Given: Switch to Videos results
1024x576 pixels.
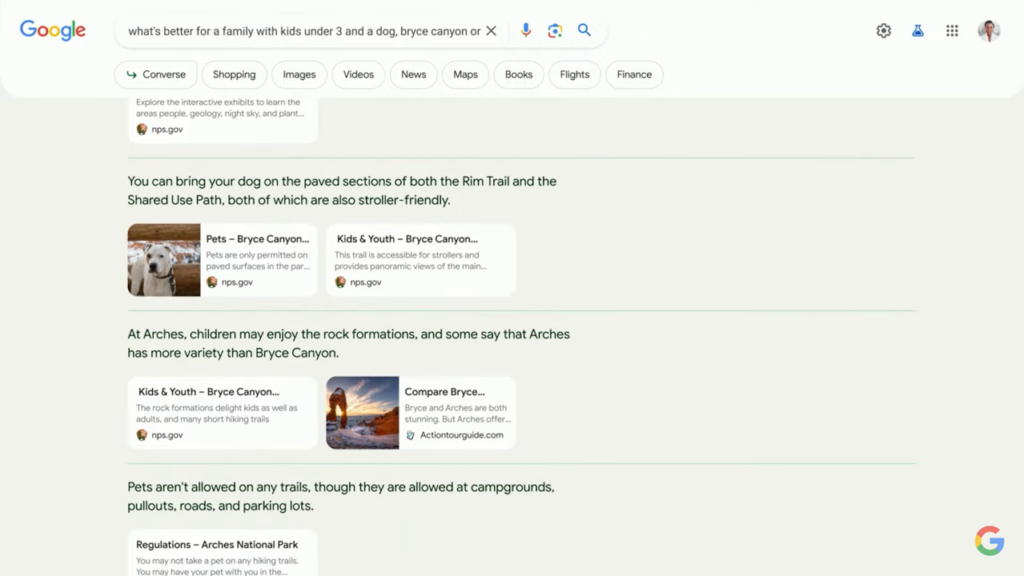Looking at the screenshot, I should pos(359,74).
